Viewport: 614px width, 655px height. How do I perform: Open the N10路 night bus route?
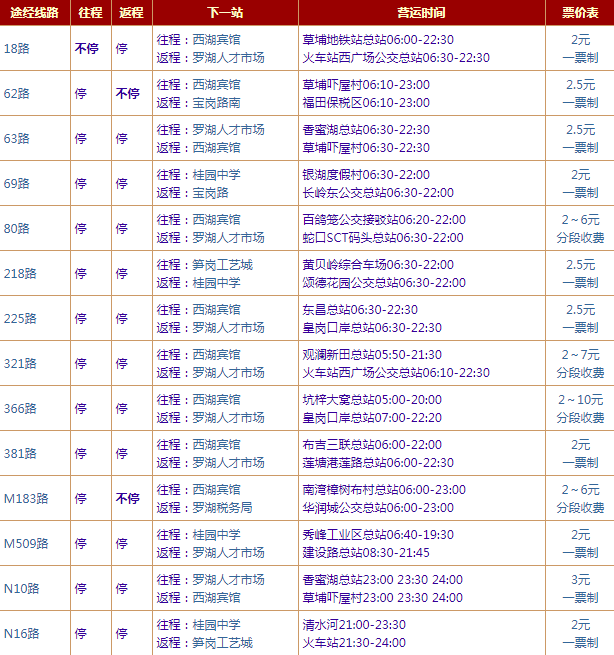tap(20, 588)
